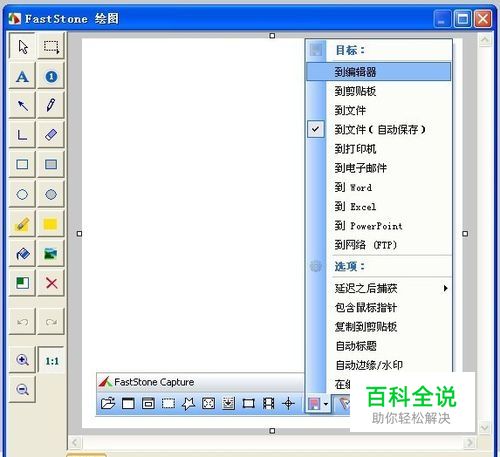Zoom out with the minus magnifier
The height and width of the screenshot is (457, 500).
click(x=22, y=389)
